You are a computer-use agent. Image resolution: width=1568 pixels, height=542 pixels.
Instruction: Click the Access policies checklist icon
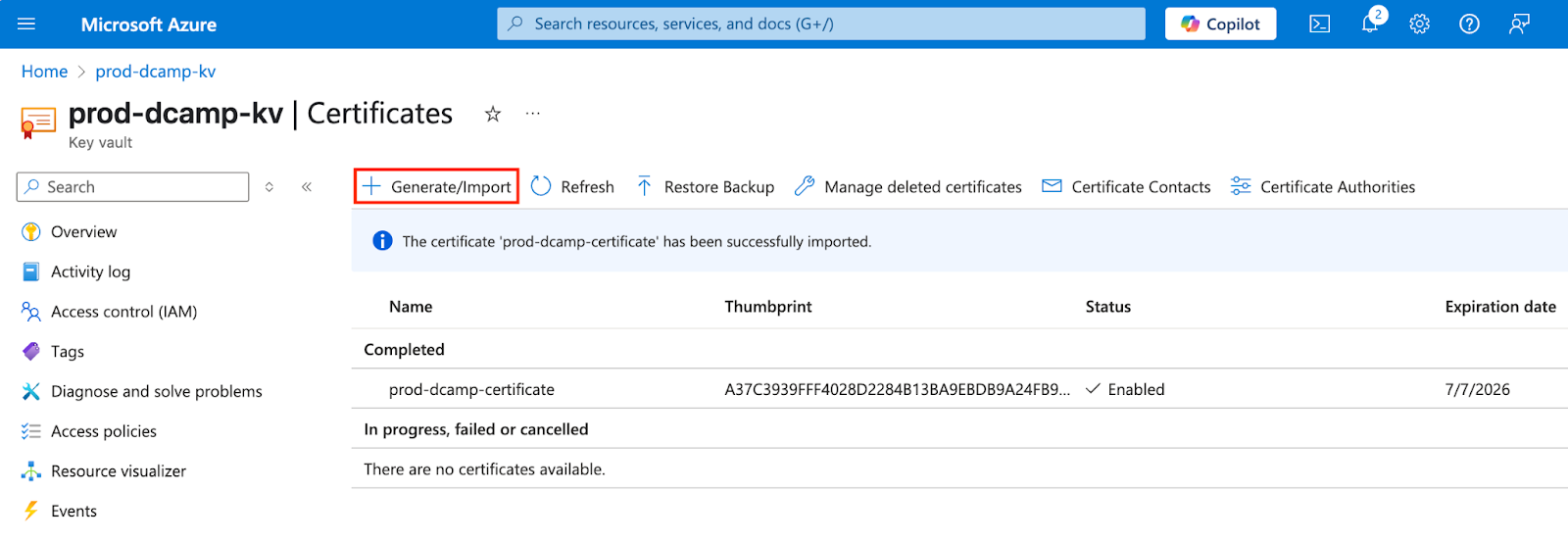pyautogui.click(x=31, y=431)
